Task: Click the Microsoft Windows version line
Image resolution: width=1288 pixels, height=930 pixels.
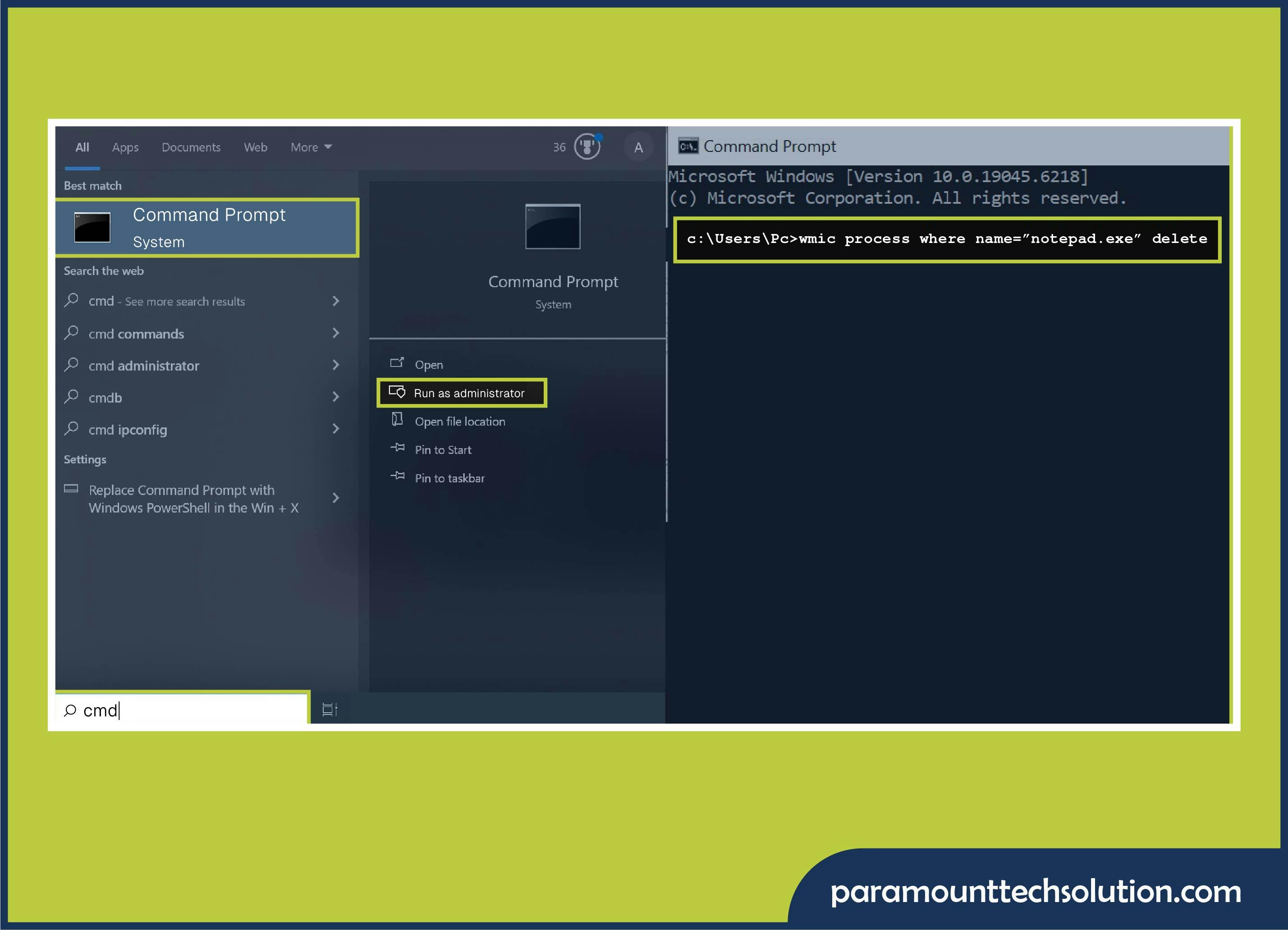Action: [878, 177]
